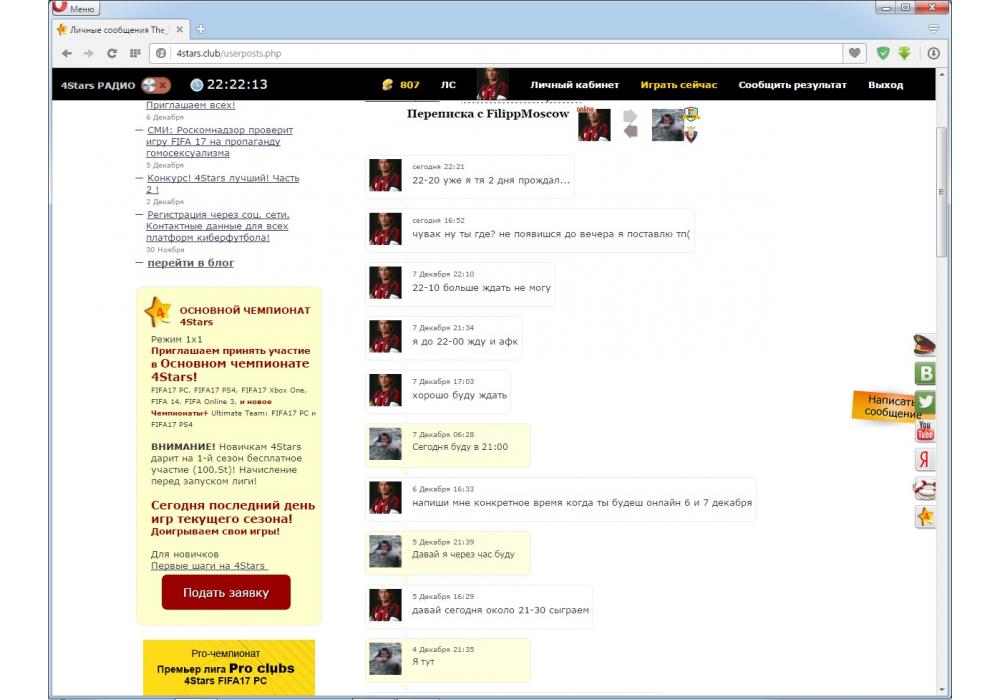The height and width of the screenshot is (700, 1000).
Task: Click the coin balance 807
Action: (401, 85)
